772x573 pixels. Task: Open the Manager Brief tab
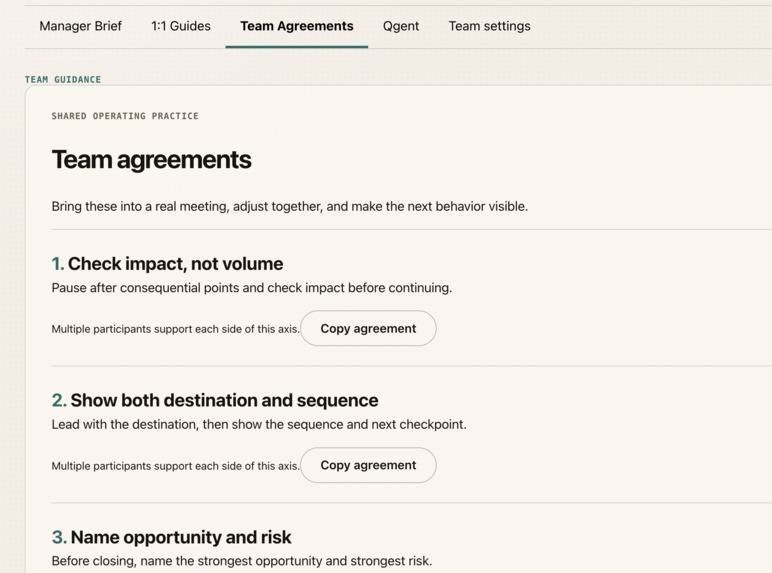click(x=80, y=26)
